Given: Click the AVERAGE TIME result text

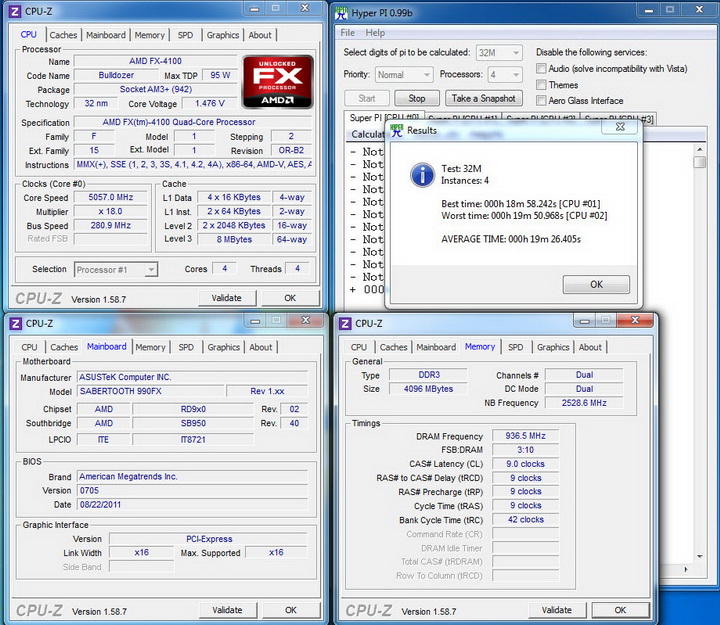Looking at the screenshot, I should click(511, 239).
